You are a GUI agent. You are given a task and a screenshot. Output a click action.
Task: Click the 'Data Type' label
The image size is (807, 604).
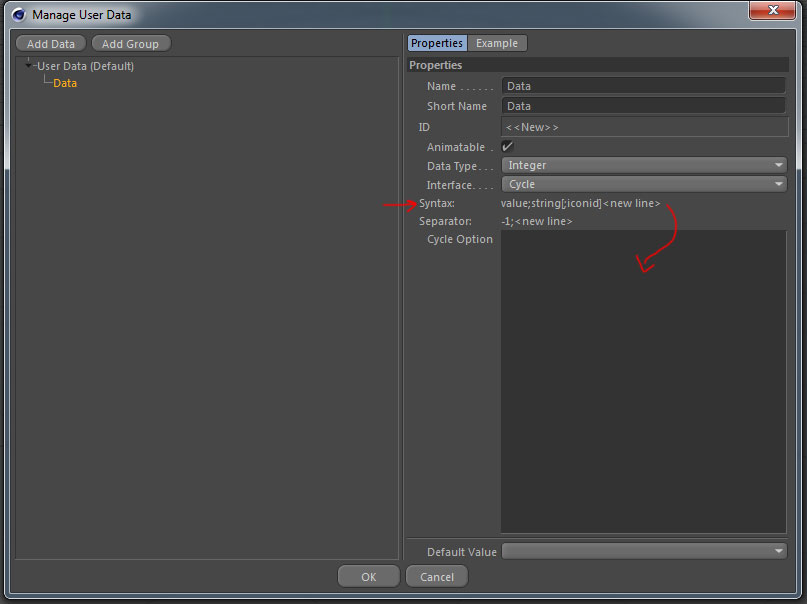tap(452, 166)
